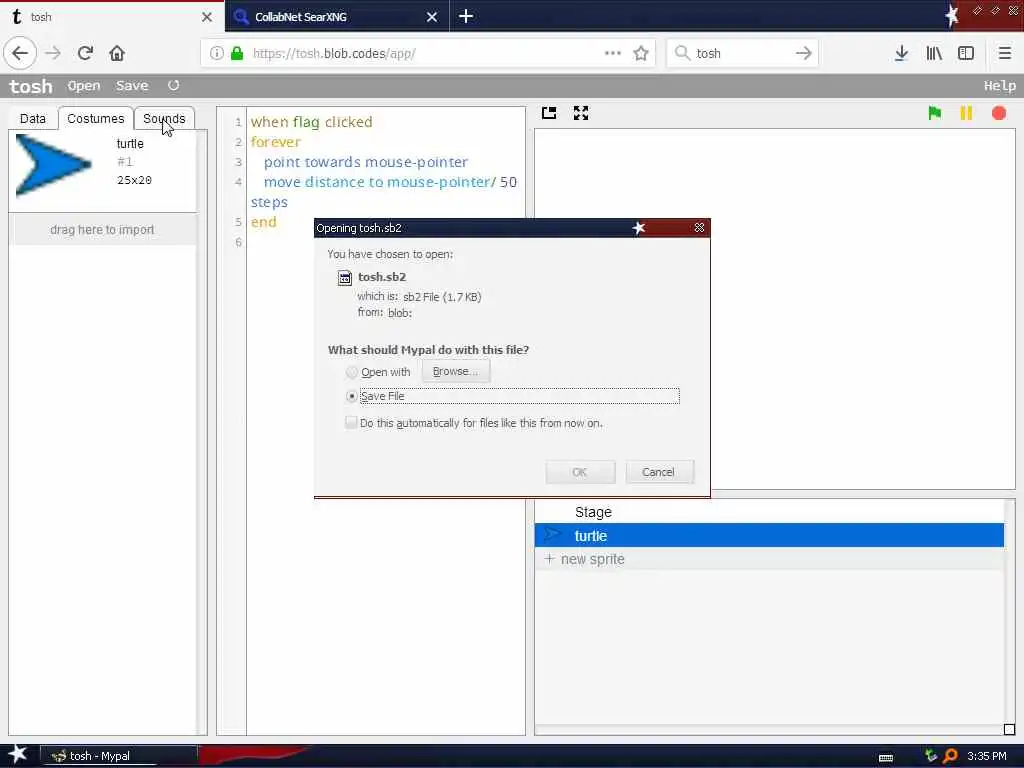Viewport: 1024px width, 768px height.
Task: Click the star icon in dialog title bar
Action: (639, 227)
